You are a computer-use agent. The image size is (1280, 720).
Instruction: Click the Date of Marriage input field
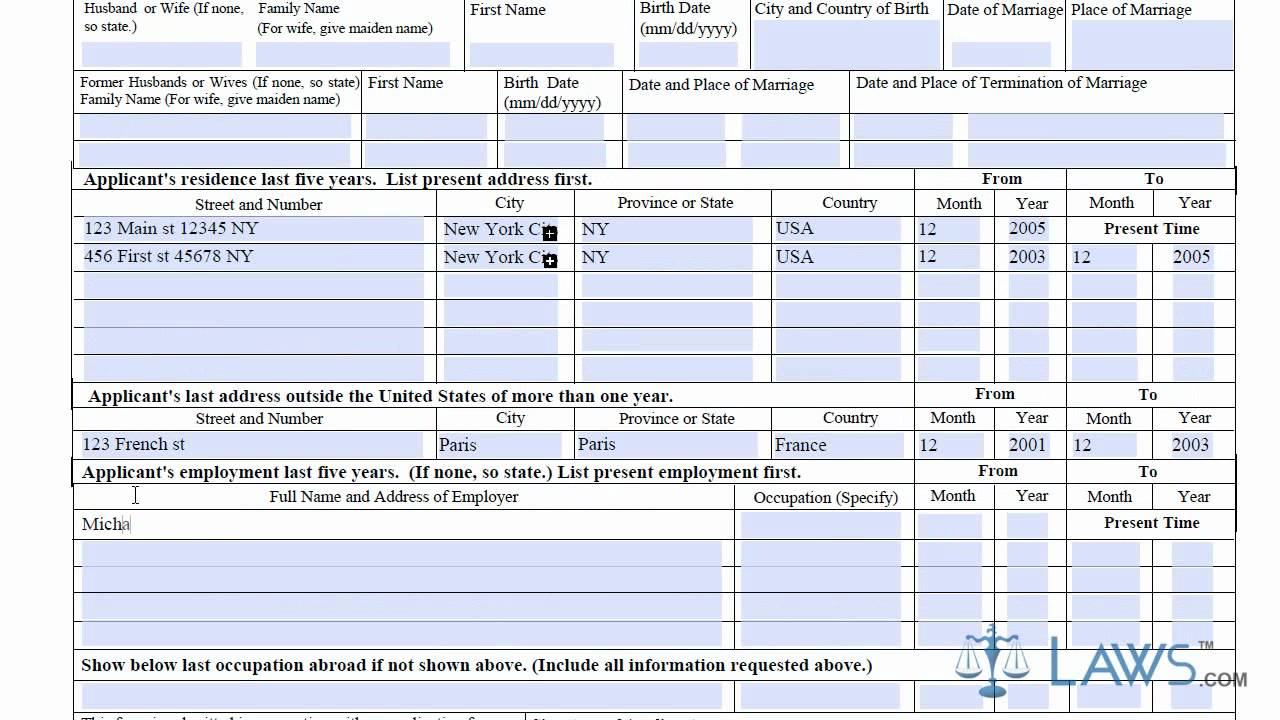[x=1001, y=54]
